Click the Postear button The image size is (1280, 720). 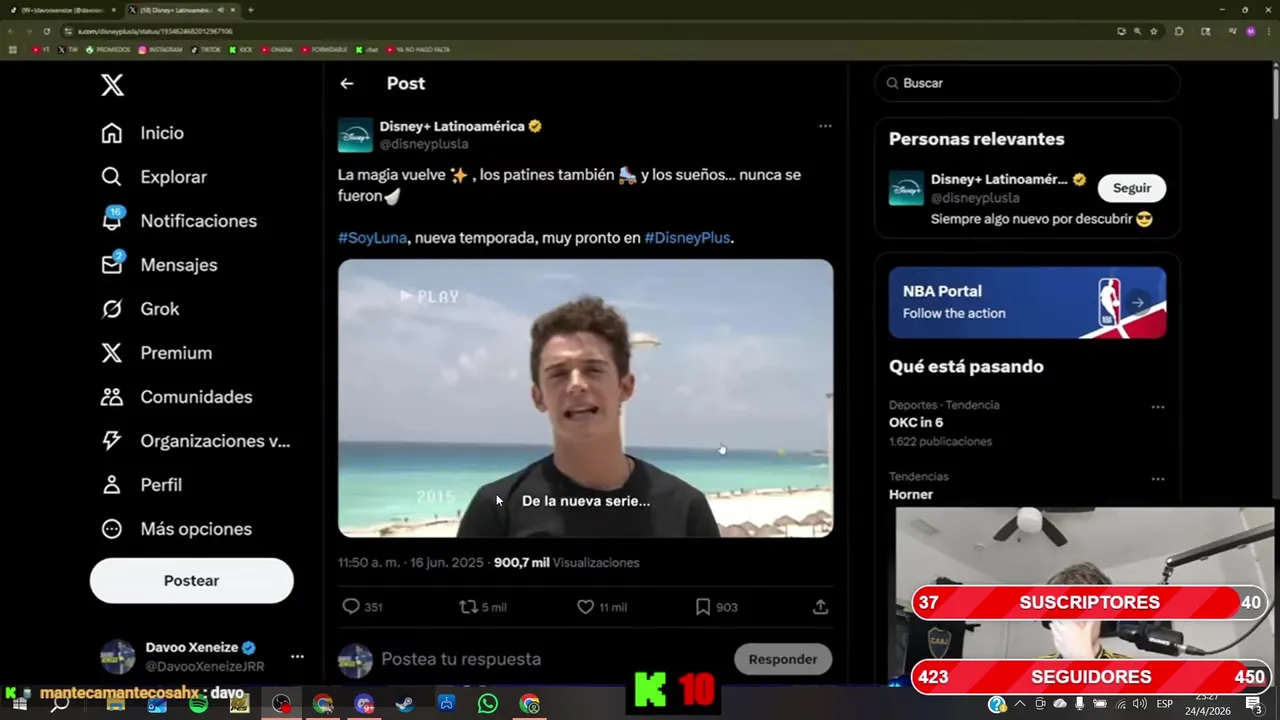[x=192, y=581]
